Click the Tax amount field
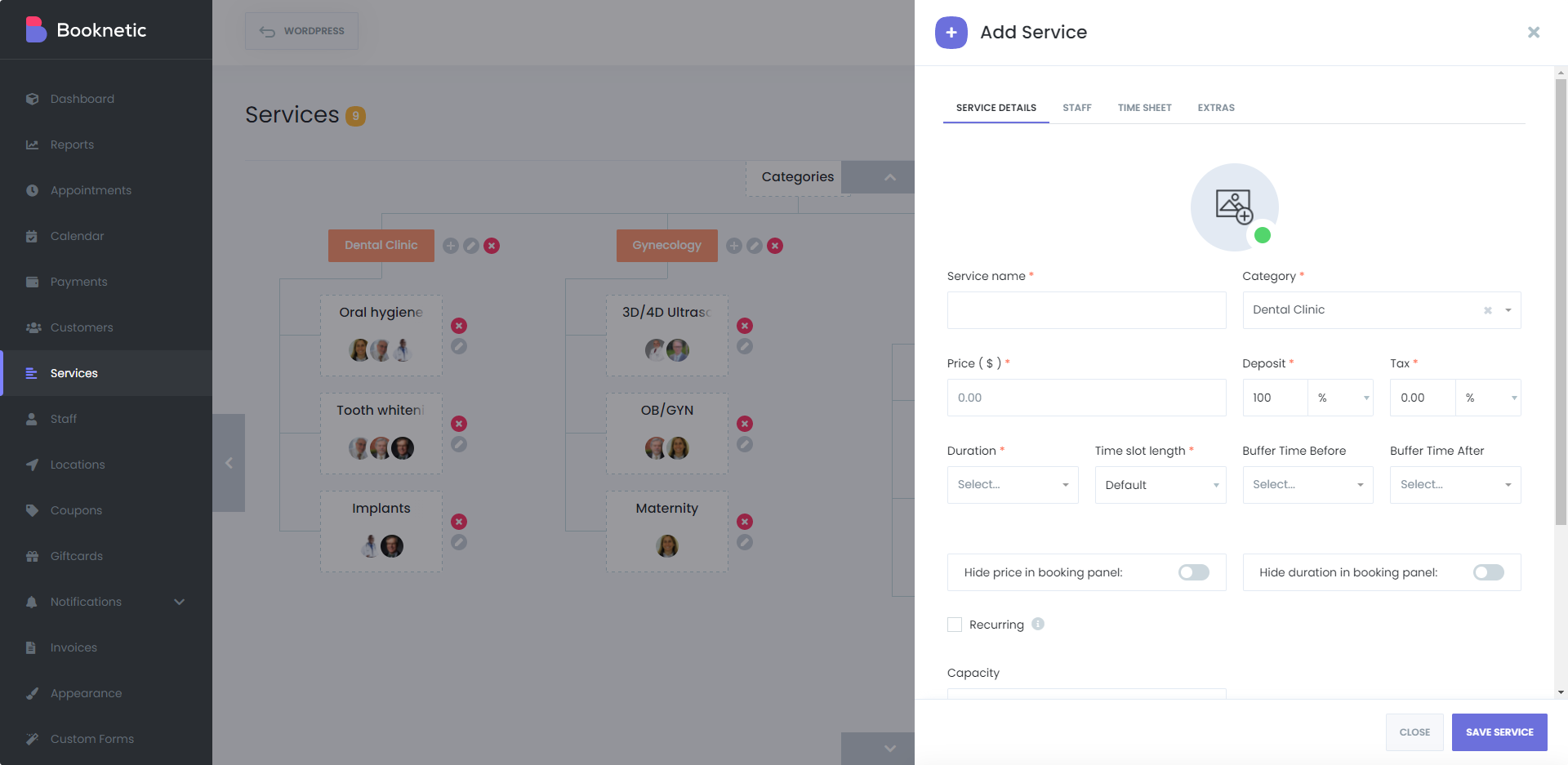 (x=1423, y=398)
